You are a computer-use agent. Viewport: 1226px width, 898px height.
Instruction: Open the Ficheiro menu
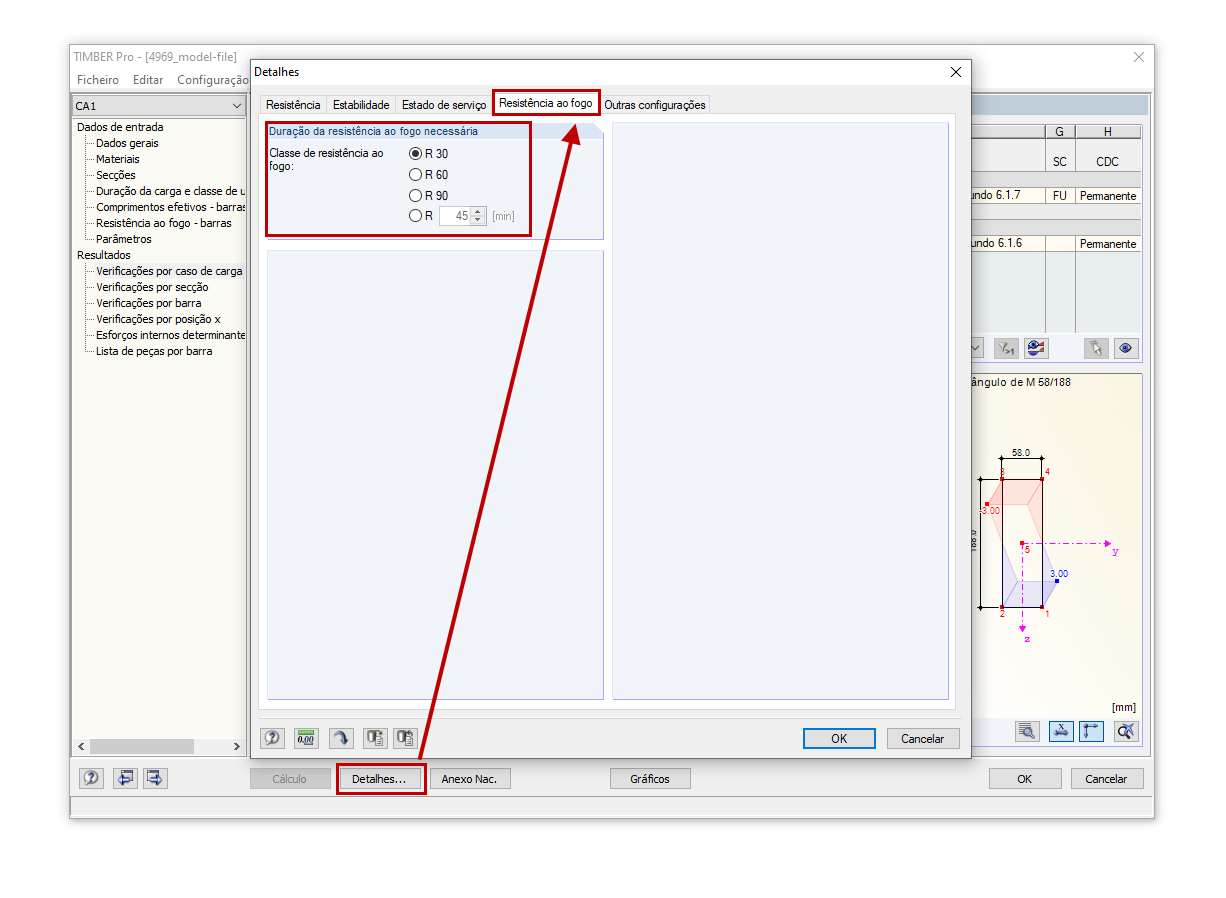[98, 80]
